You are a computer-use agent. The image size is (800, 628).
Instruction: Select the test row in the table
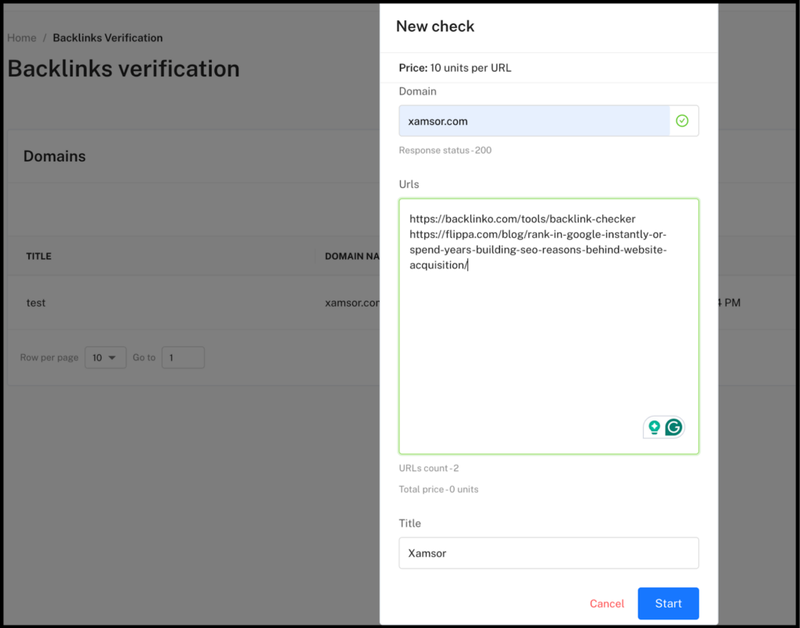(x=36, y=302)
